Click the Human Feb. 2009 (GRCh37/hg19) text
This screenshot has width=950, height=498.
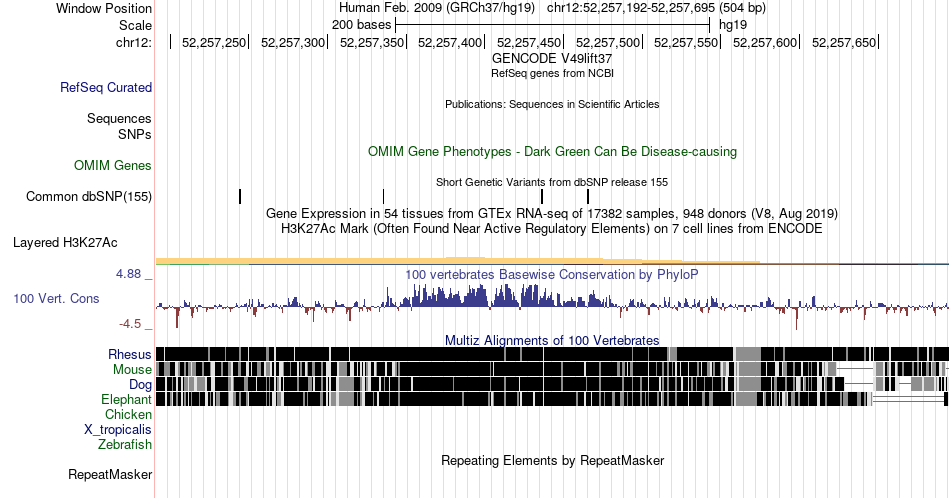pyautogui.click(x=437, y=8)
